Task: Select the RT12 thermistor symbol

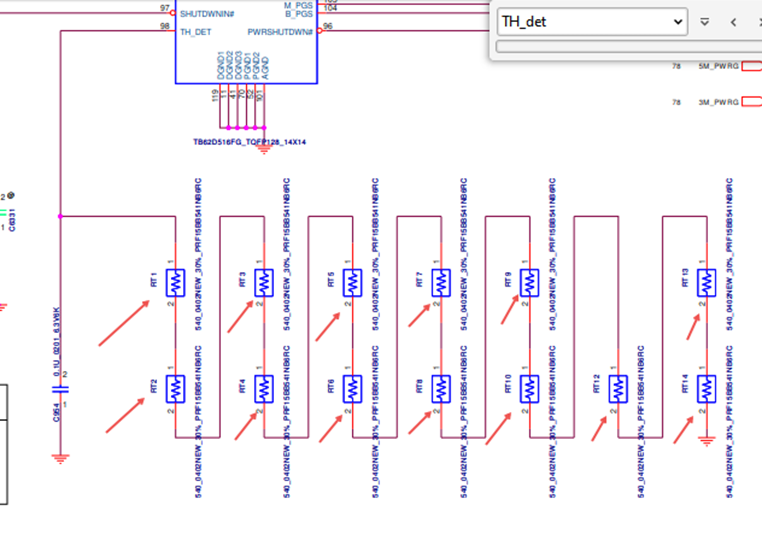Action: pyautogui.click(x=618, y=388)
